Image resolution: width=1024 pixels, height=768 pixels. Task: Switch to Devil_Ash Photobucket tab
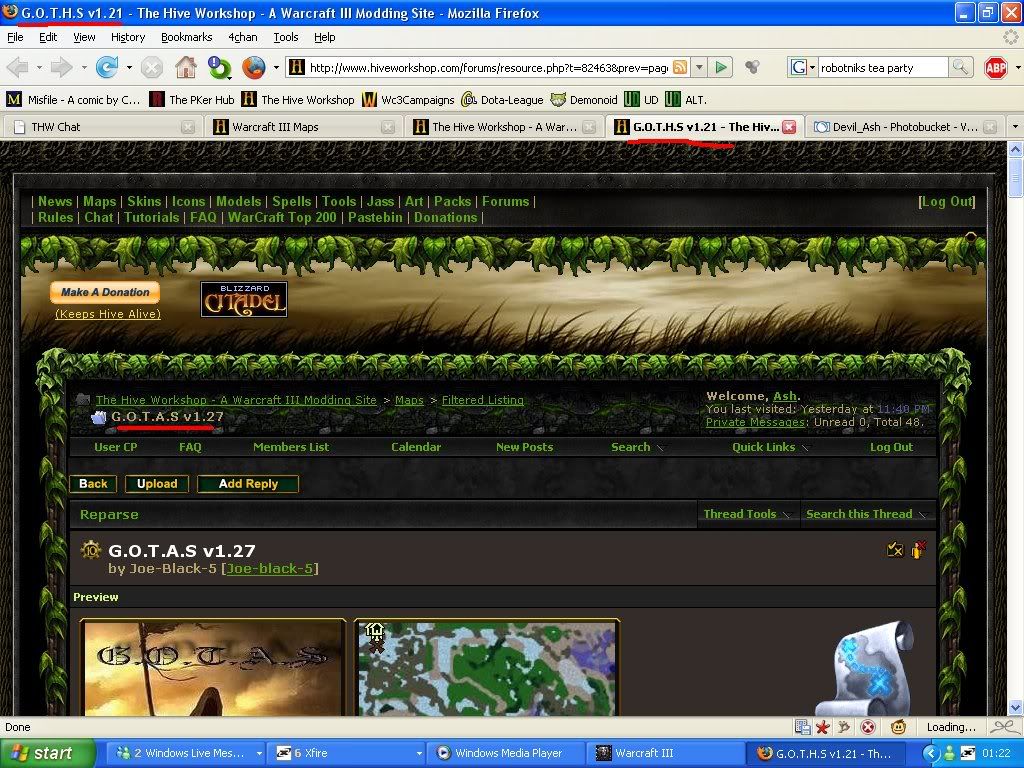point(904,127)
